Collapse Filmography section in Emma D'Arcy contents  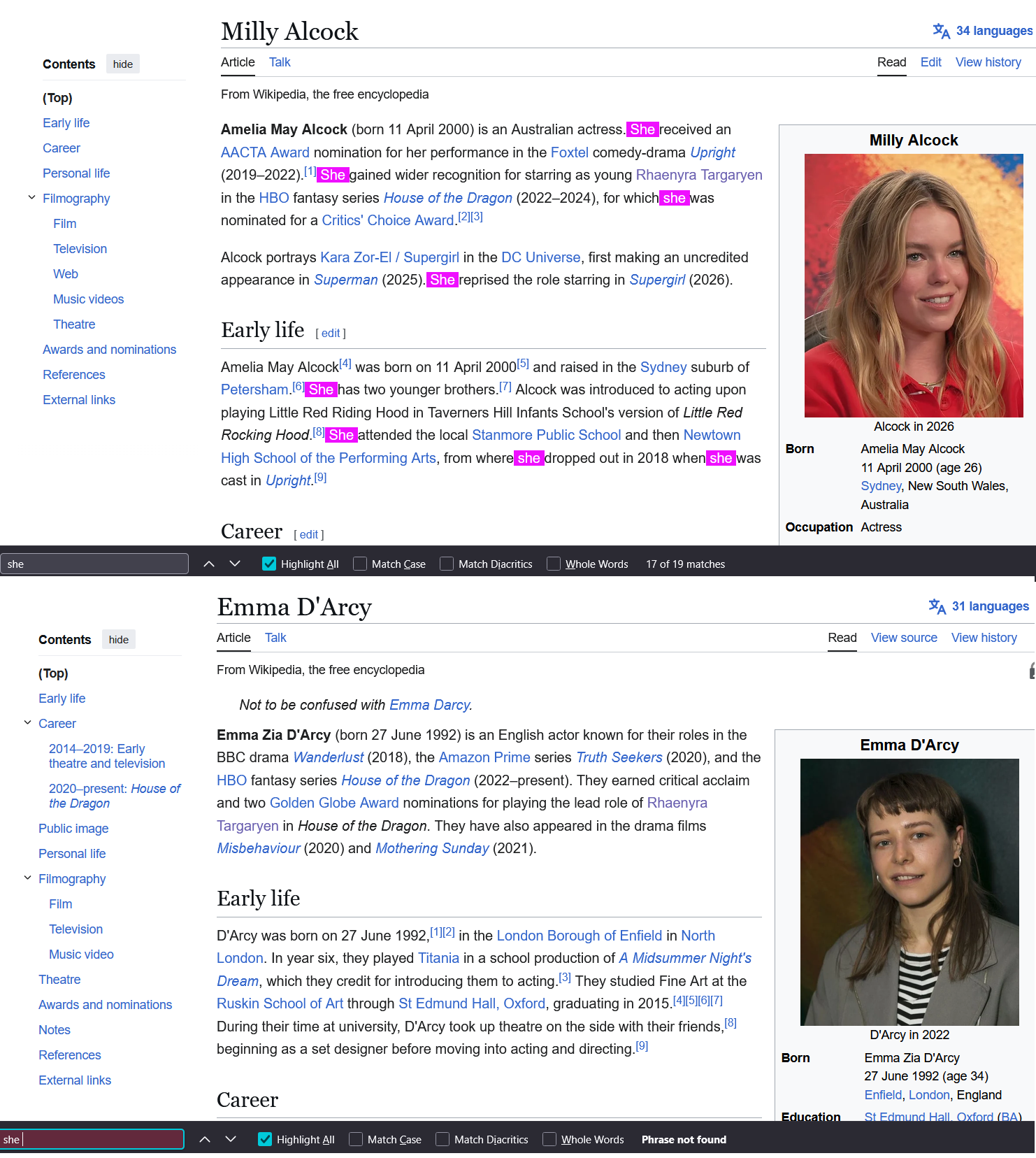tap(27, 878)
